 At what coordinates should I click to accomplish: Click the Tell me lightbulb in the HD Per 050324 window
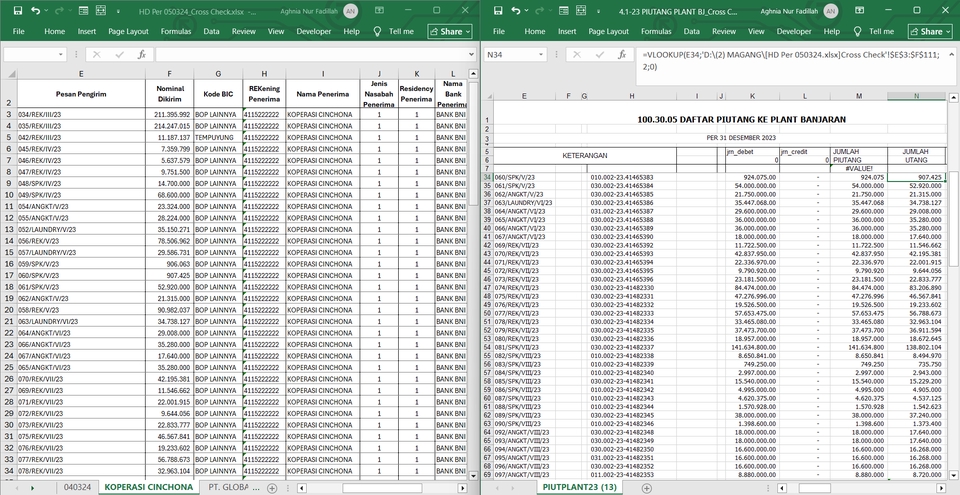click(x=377, y=31)
